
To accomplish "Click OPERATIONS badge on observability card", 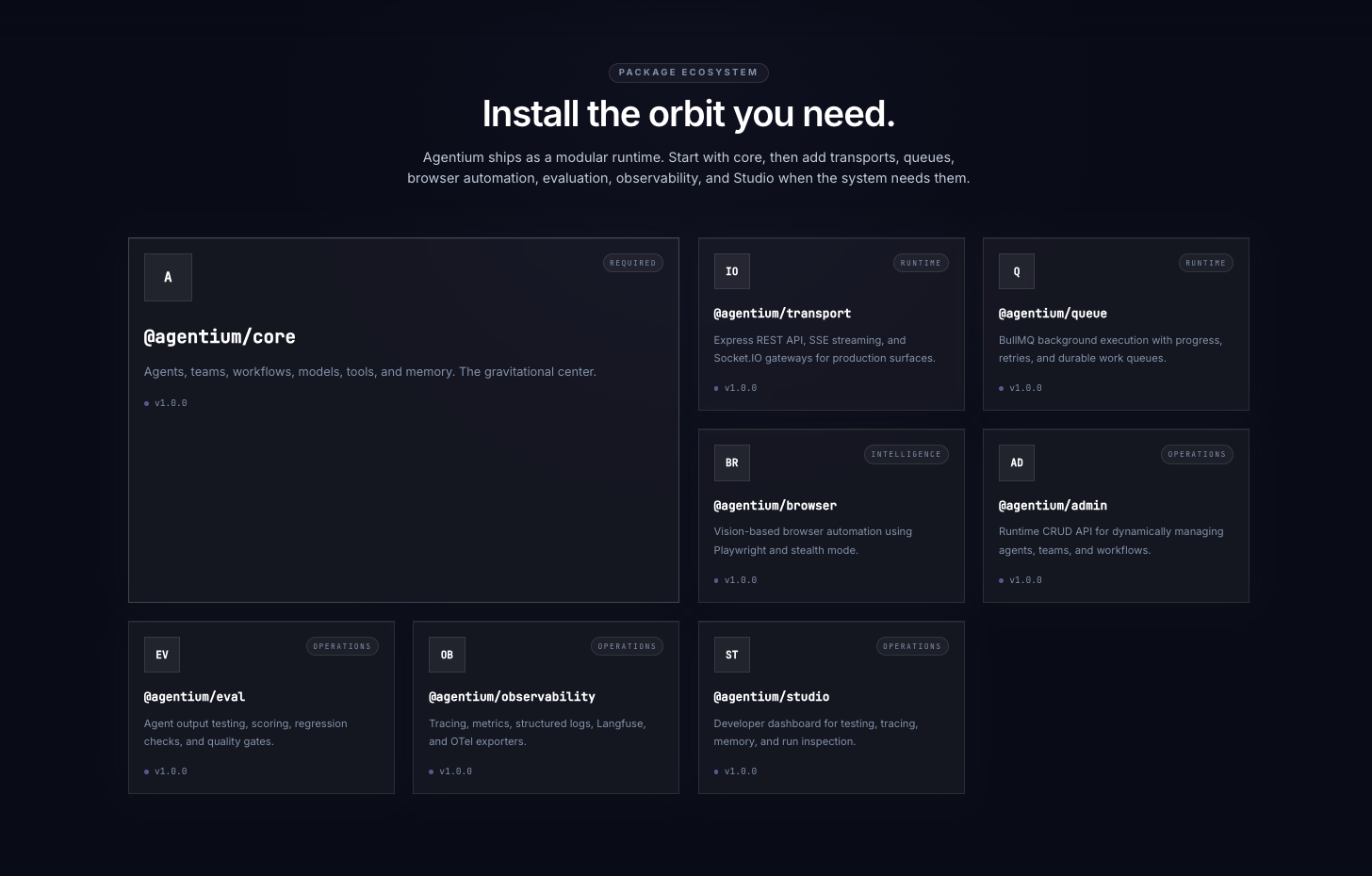I will tap(627, 646).
